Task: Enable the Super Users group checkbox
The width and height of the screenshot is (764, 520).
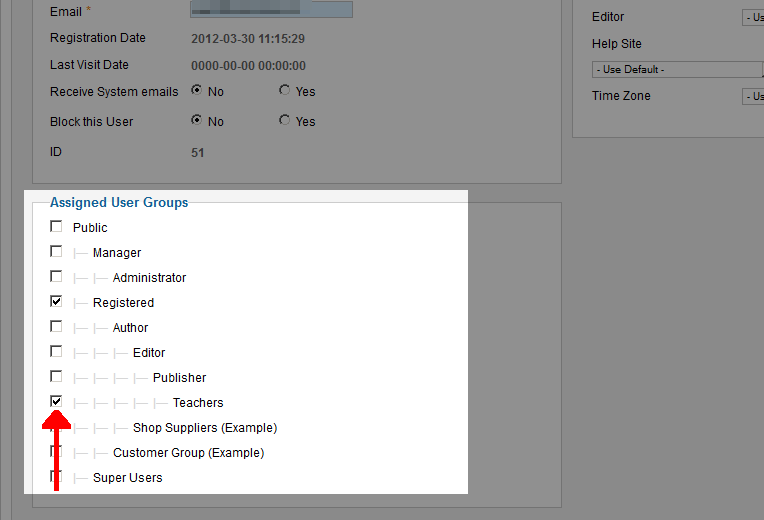Action: tap(56, 477)
